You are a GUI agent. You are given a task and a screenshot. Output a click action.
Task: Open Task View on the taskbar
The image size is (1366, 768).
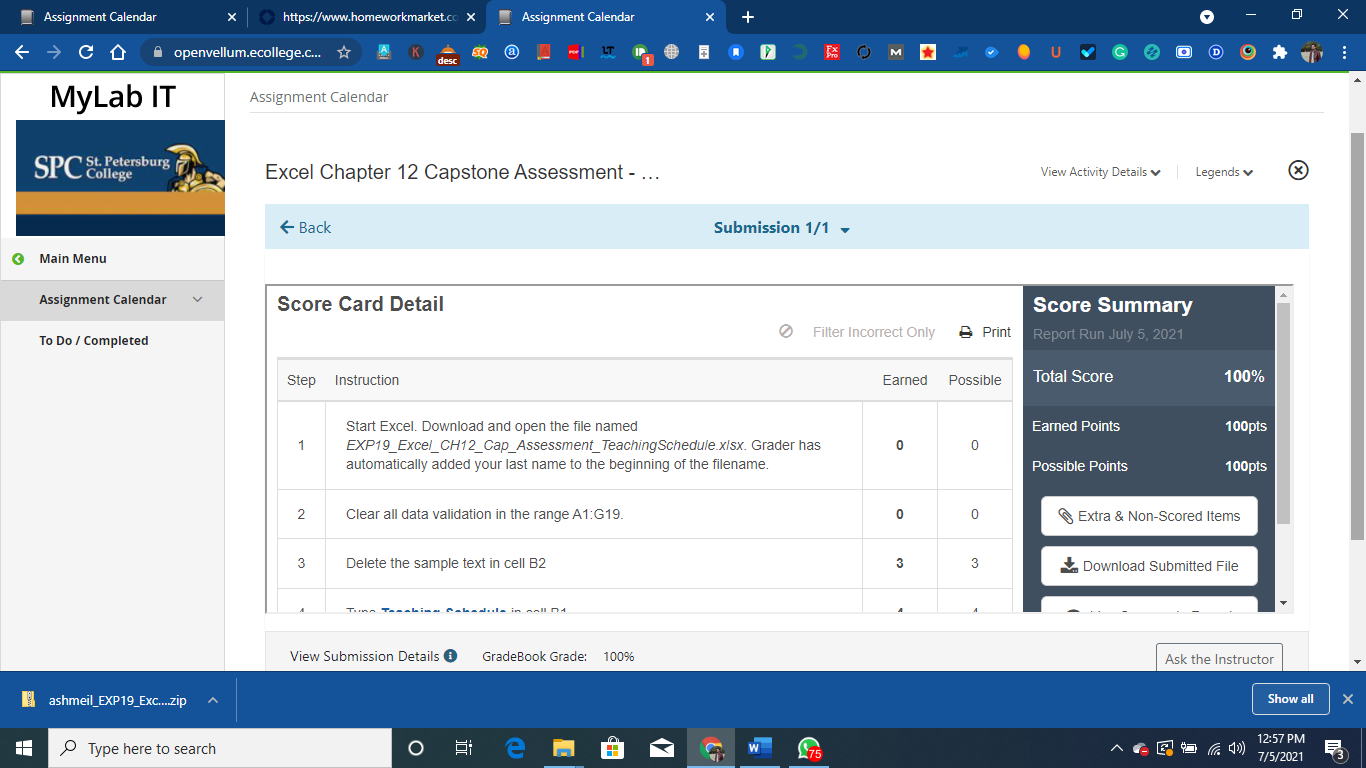[464, 748]
